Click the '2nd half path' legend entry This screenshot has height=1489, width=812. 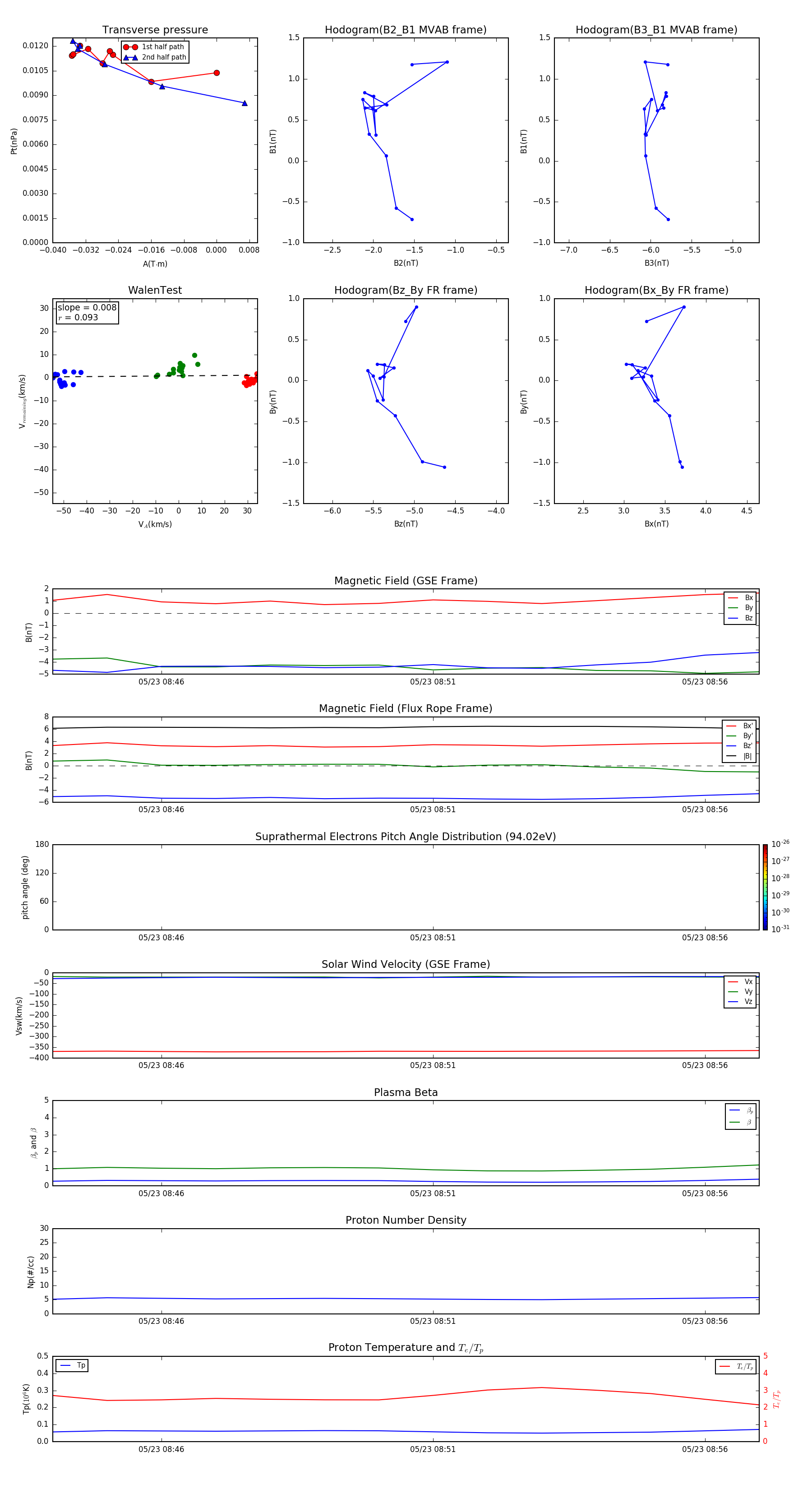coord(155,57)
